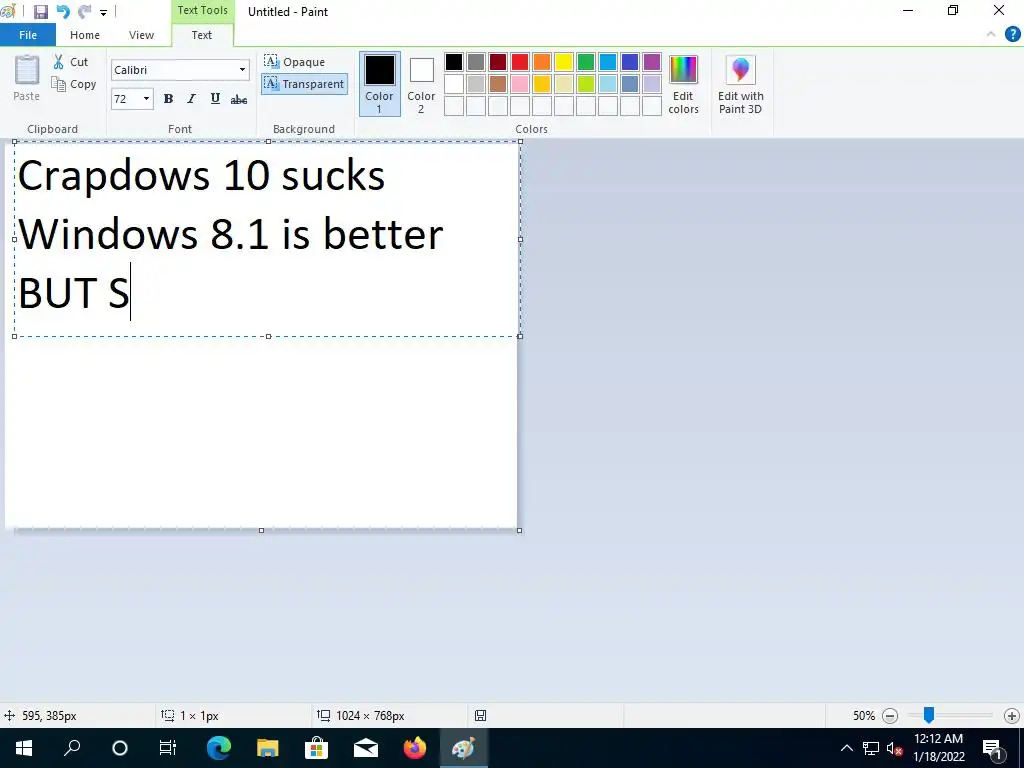Click the Paint taskbar icon
1024x768 pixels.
coord(464,748)
